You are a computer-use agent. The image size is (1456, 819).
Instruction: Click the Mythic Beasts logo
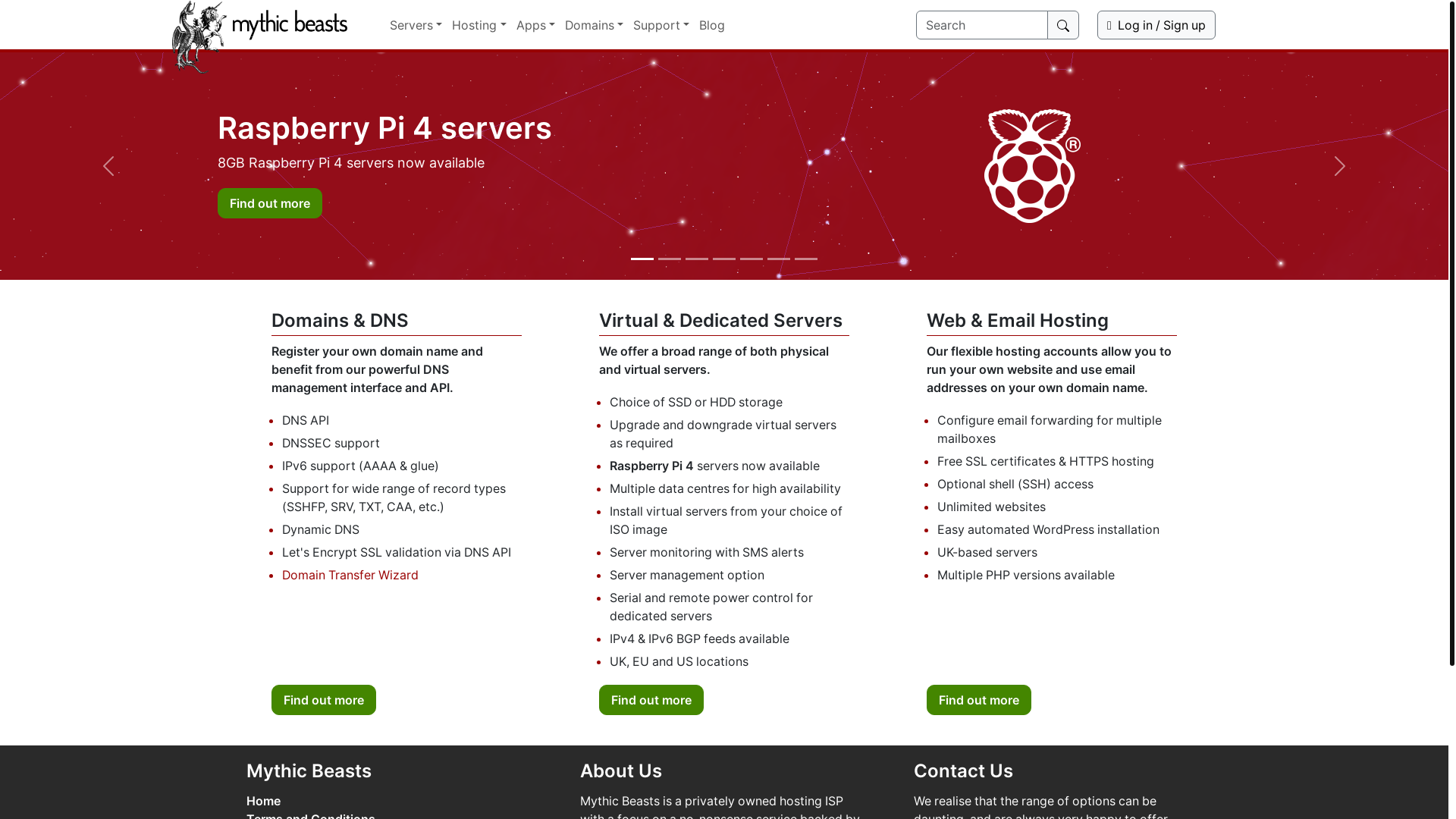[259, 36]
